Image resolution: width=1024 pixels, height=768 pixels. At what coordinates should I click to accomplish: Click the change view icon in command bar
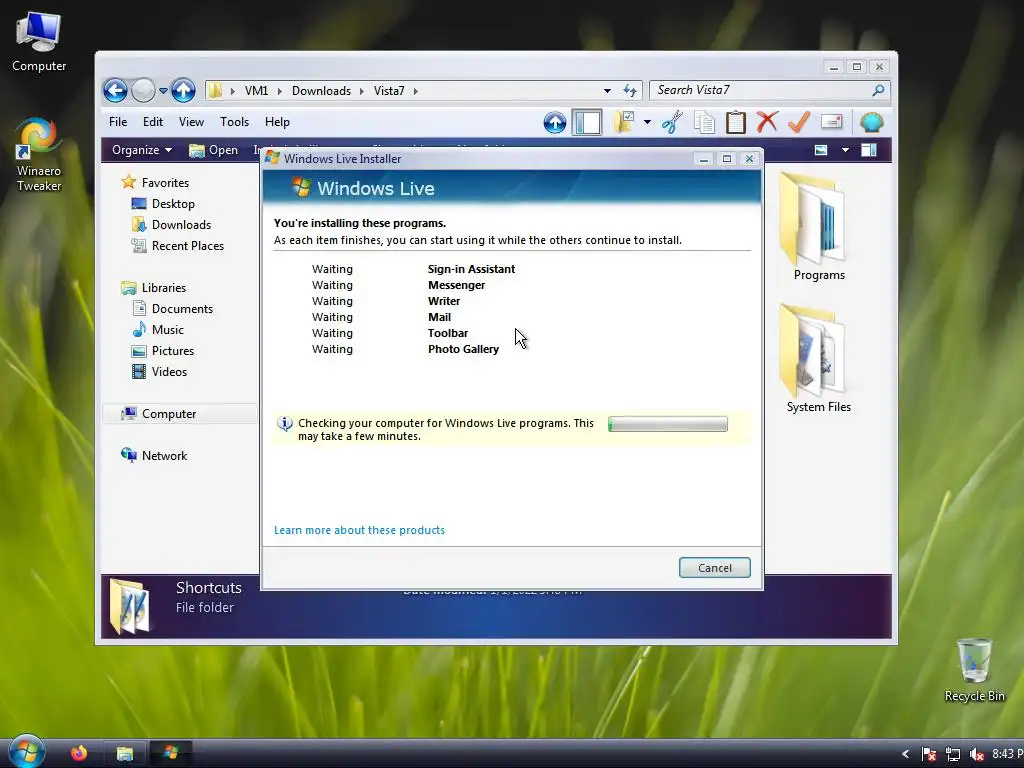tap(821, 150)
